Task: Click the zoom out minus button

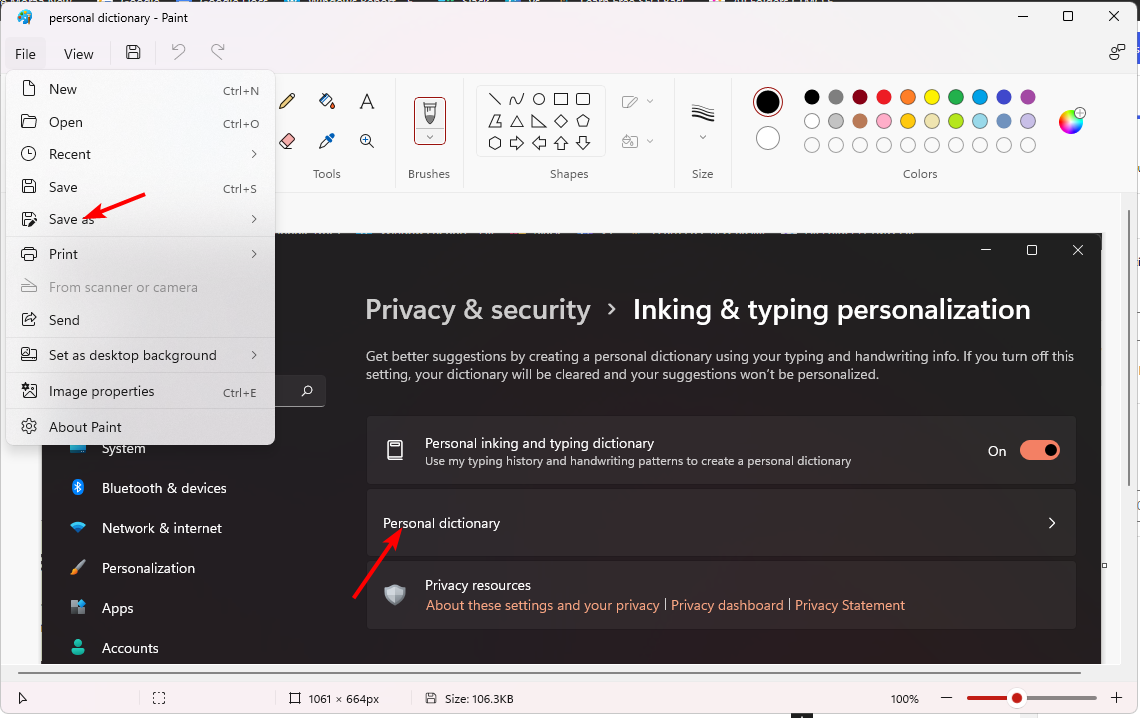Action: pos(946,698)
